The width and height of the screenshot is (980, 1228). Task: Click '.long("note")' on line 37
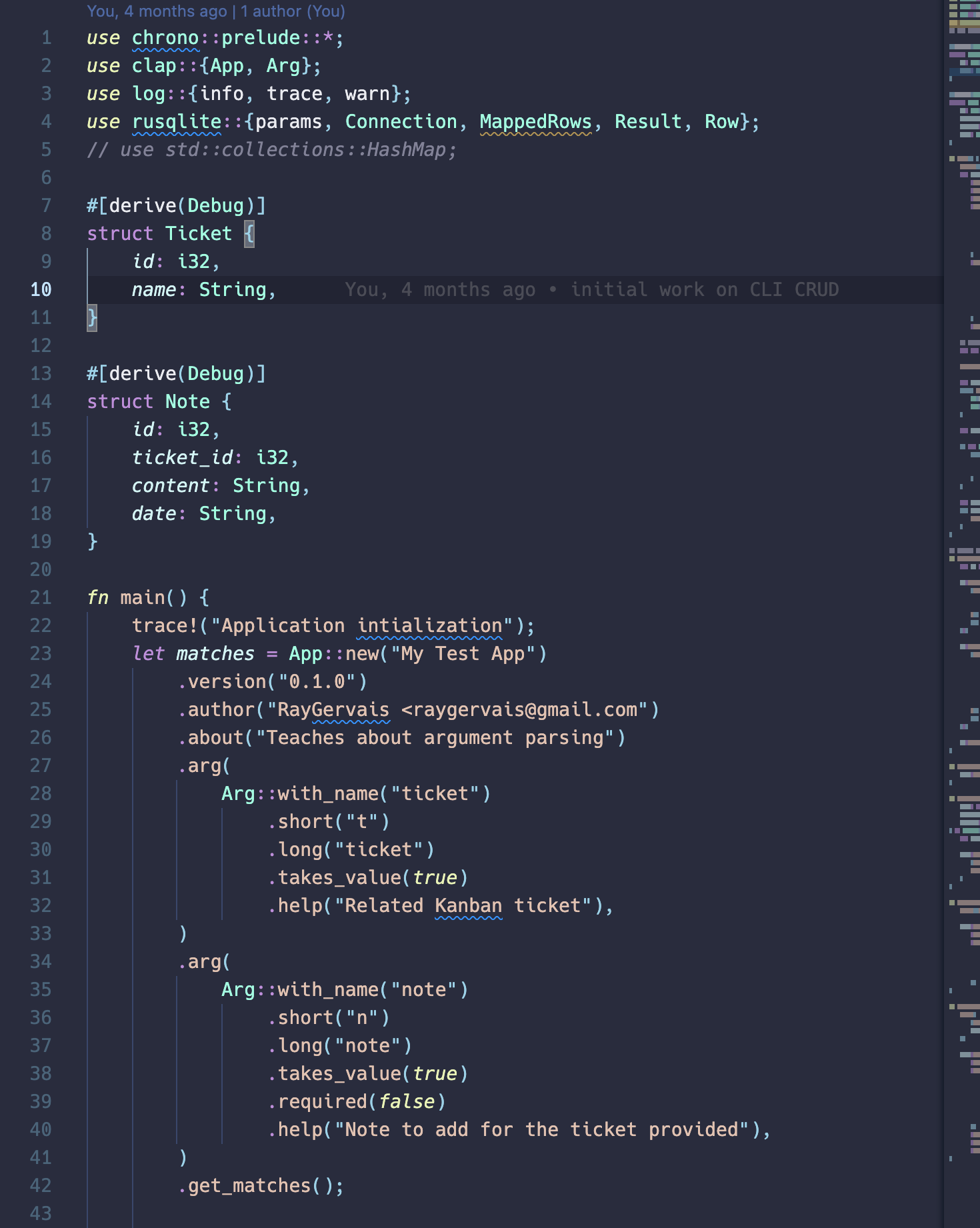point(339,1046)
